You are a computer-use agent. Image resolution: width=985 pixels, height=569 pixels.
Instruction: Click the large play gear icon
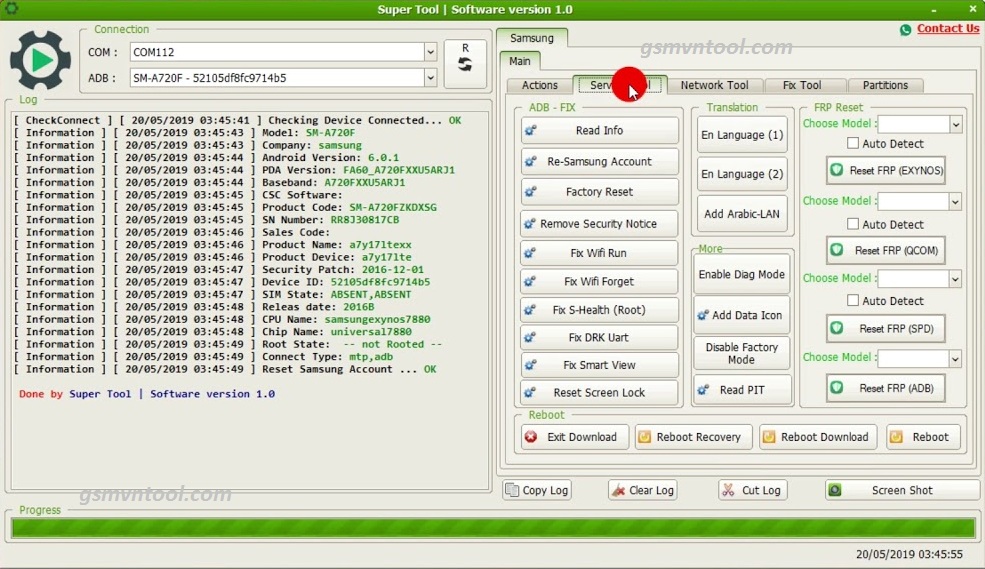click(40, 61)
